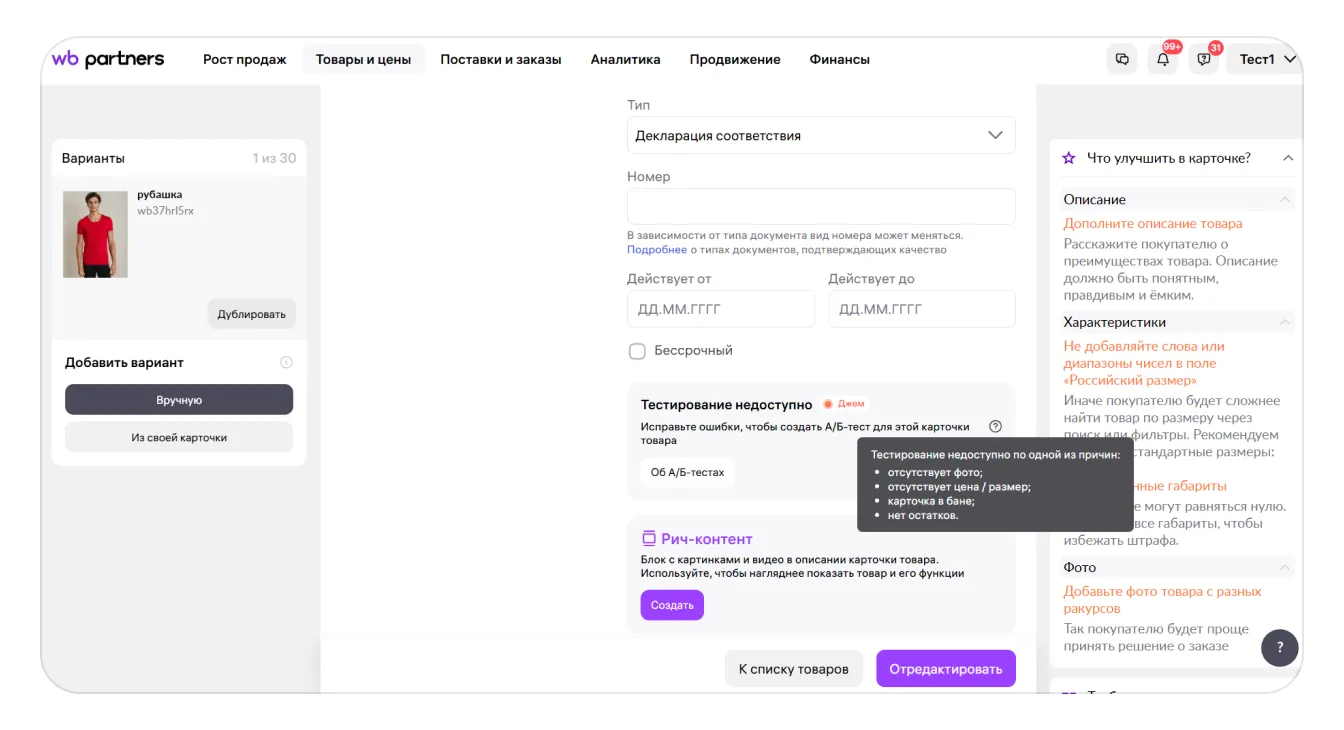Viewport: 1344px width, 730px height.
Task: Expand the Тест1 account menu
Action: 1267,59
